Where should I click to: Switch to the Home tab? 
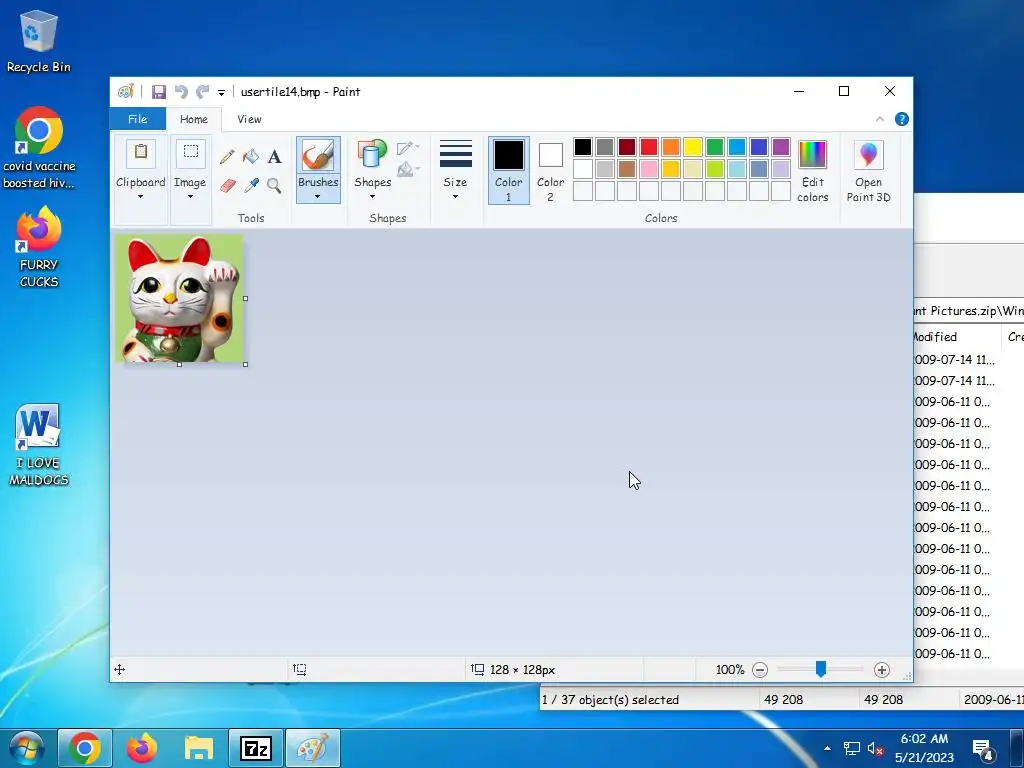point(194,119)
